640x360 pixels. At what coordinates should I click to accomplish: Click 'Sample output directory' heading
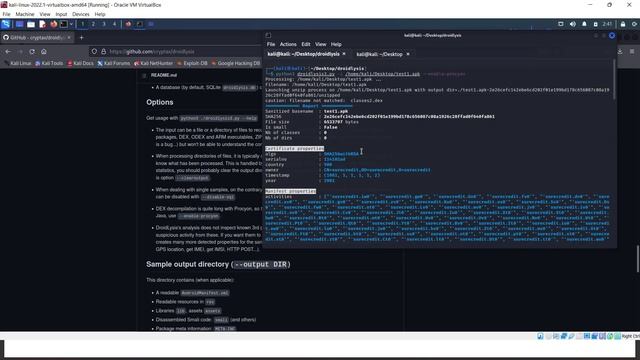[218, 264]
